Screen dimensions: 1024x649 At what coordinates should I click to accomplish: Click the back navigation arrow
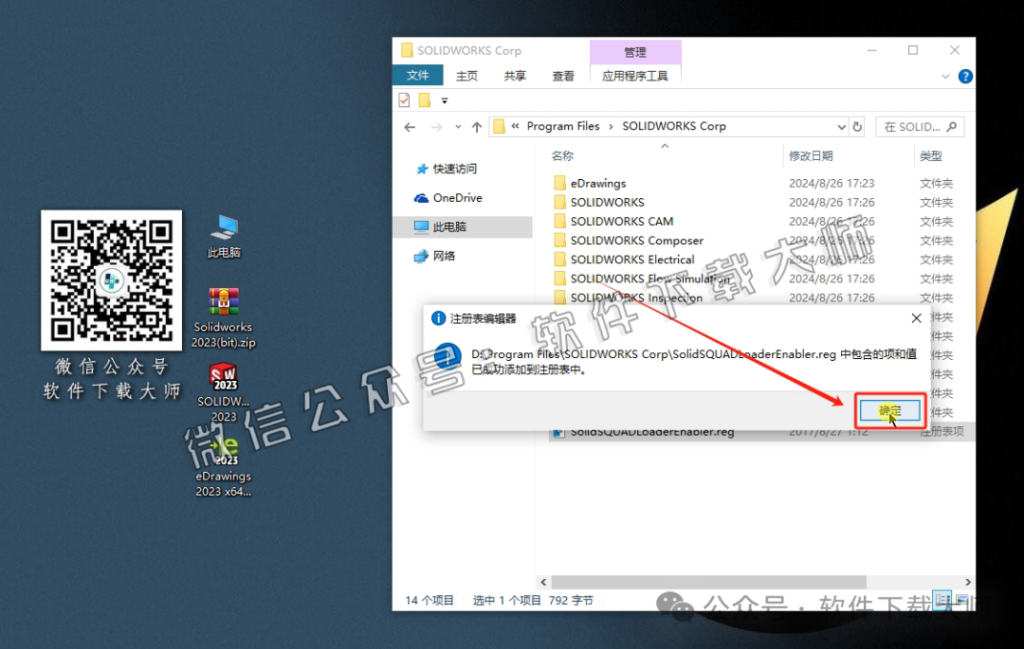coord(409,126)
